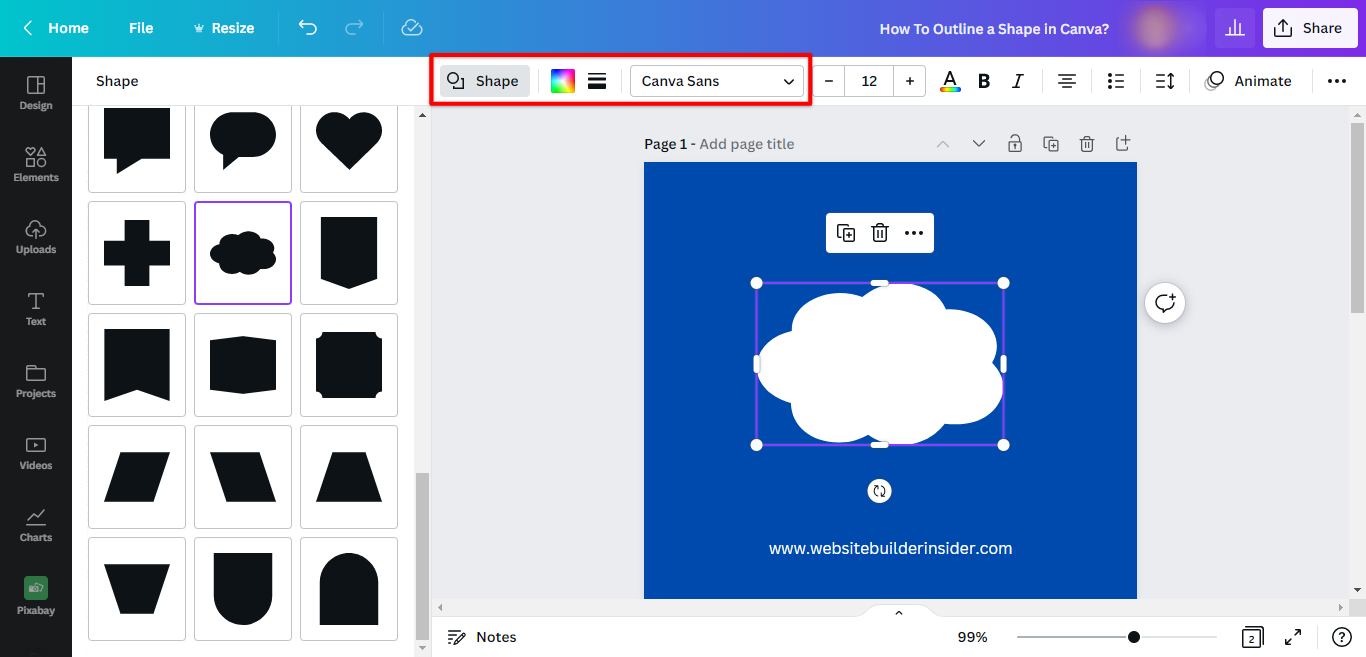Apply bulleted list formatting
The height and width of the screenshot is (657, 1366).
click(x=1116, y=81)
